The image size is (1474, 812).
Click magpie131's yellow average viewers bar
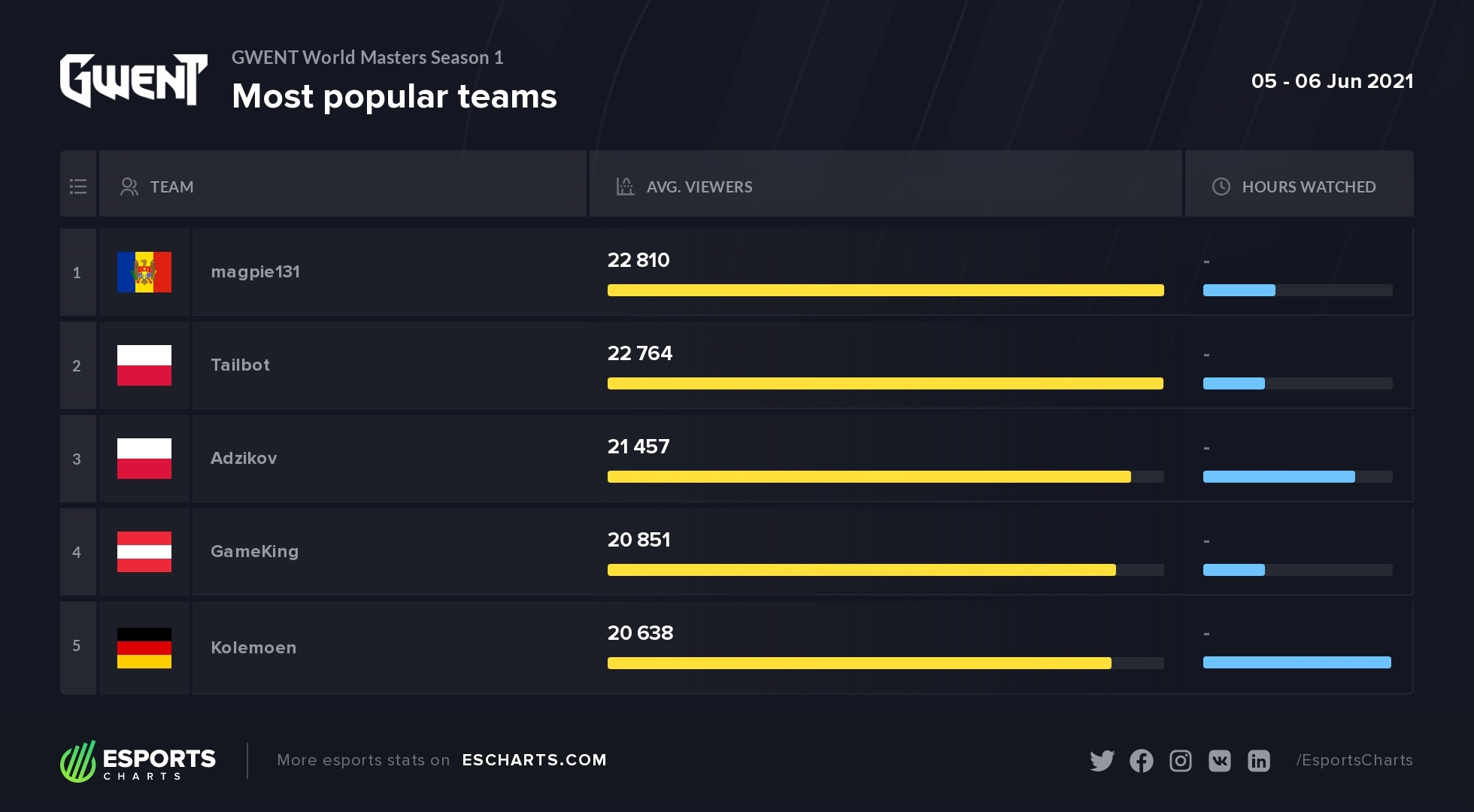885,290
